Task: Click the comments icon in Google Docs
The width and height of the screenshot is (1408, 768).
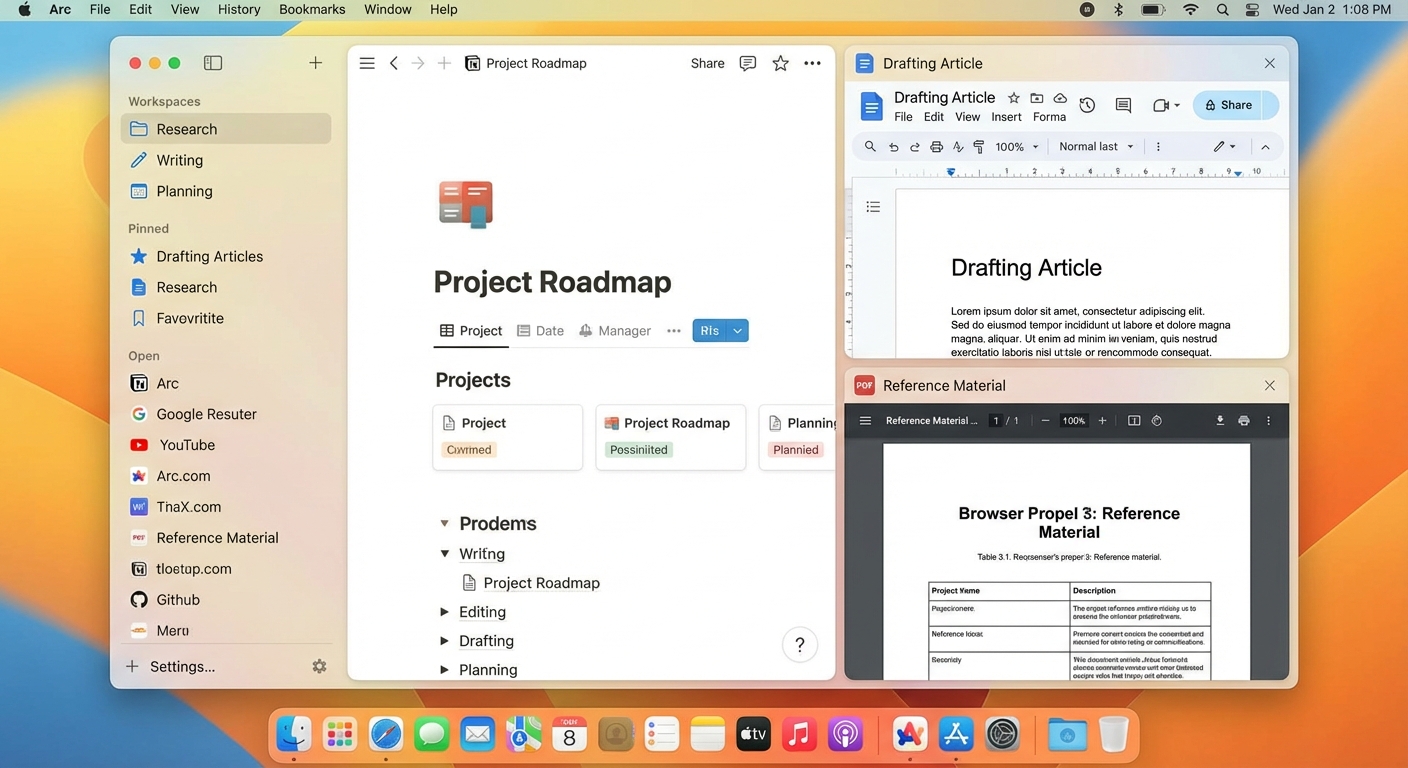Action: 1123,105
